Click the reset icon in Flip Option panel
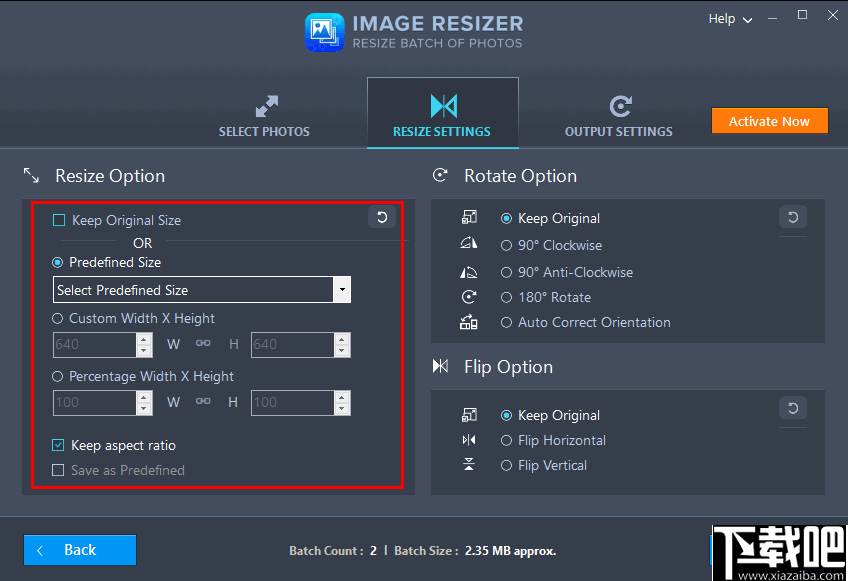This screenshot has width=848, height=581. coord(792,408)
